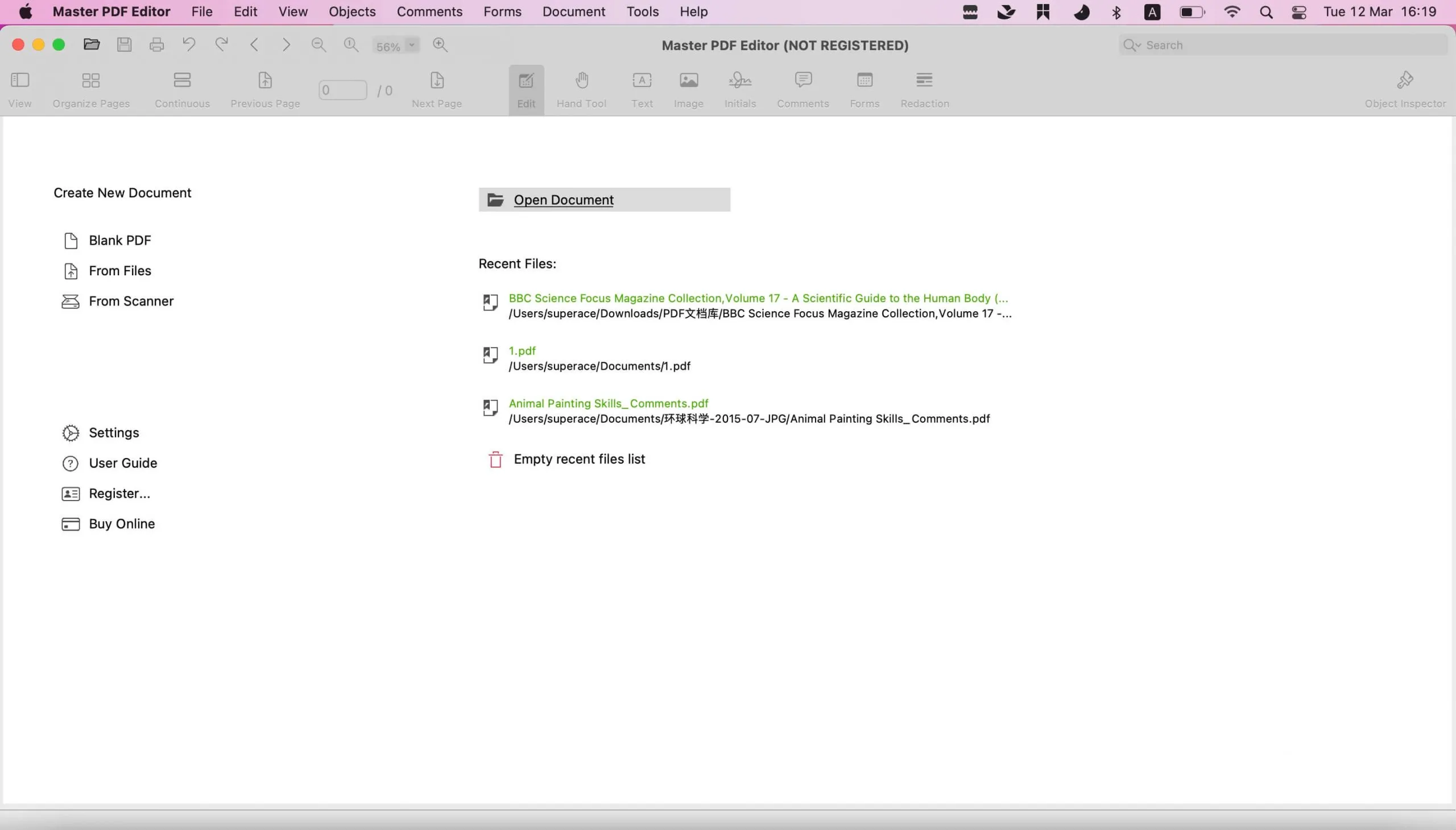Click the View menu
This screenshot has height=830, width=1456.
coord(292,11)
